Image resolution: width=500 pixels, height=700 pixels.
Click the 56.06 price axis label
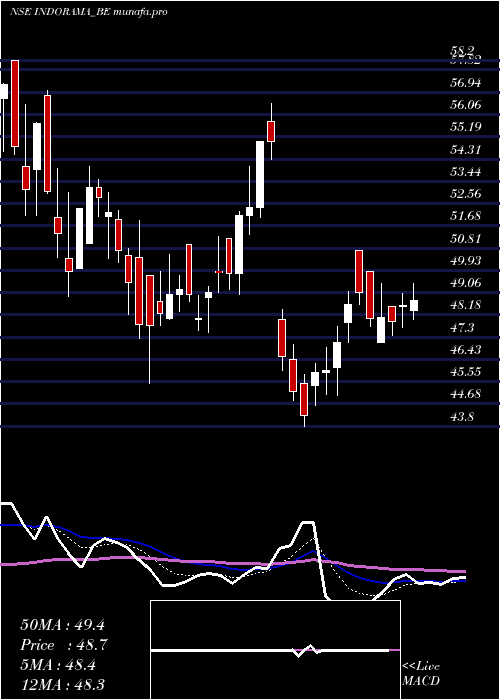[x=466, y=105]
